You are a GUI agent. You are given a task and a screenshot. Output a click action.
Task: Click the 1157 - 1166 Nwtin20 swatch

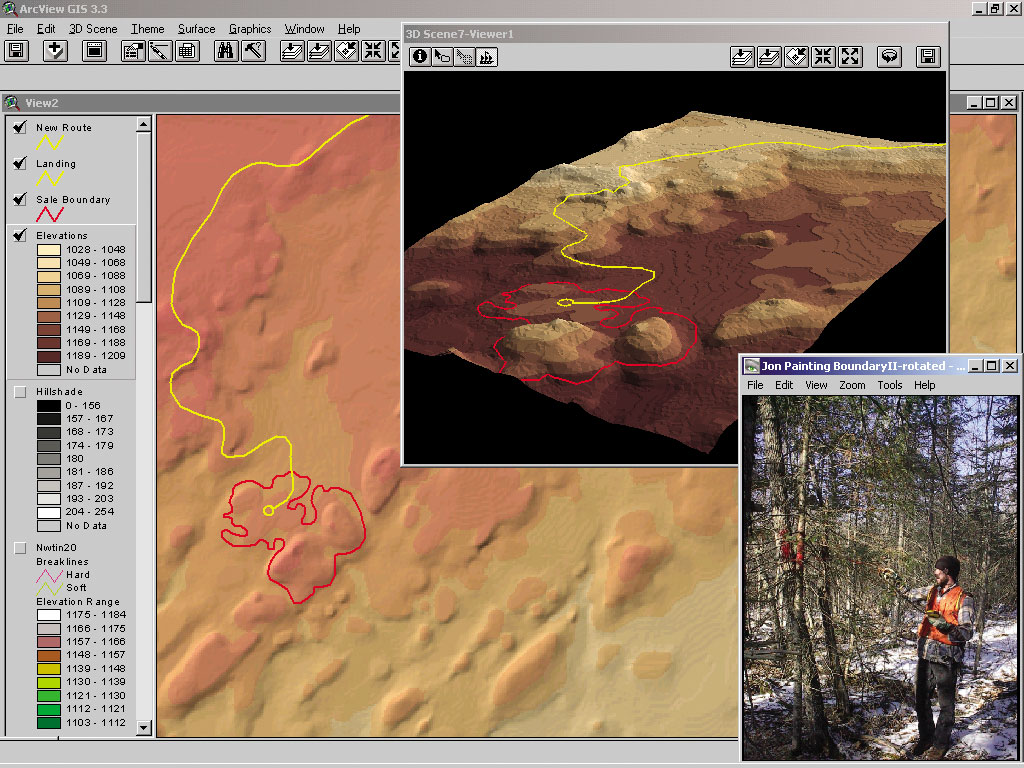click(49, 642)
